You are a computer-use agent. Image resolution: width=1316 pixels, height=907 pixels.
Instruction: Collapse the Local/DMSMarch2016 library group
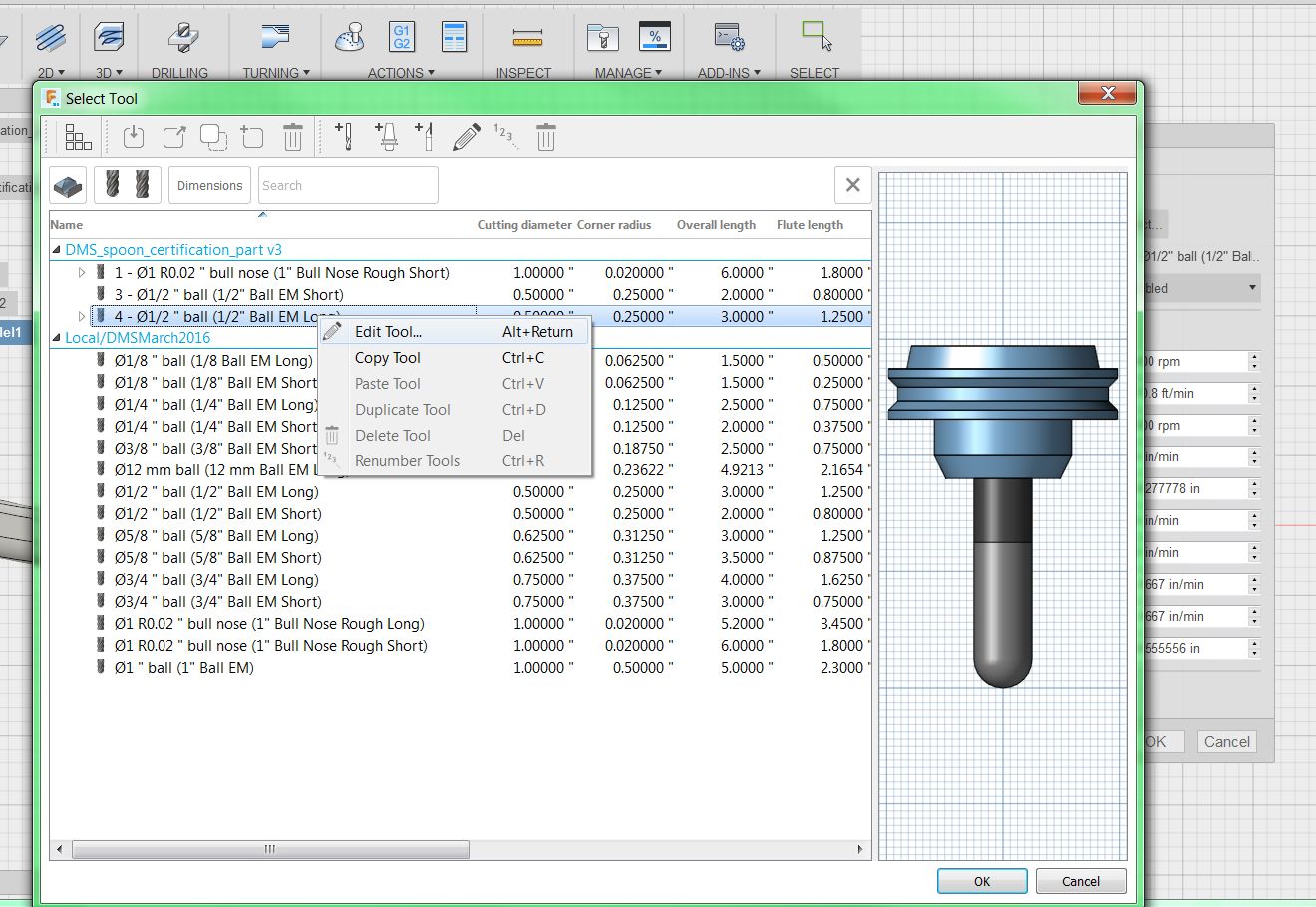tap(57, 338)
